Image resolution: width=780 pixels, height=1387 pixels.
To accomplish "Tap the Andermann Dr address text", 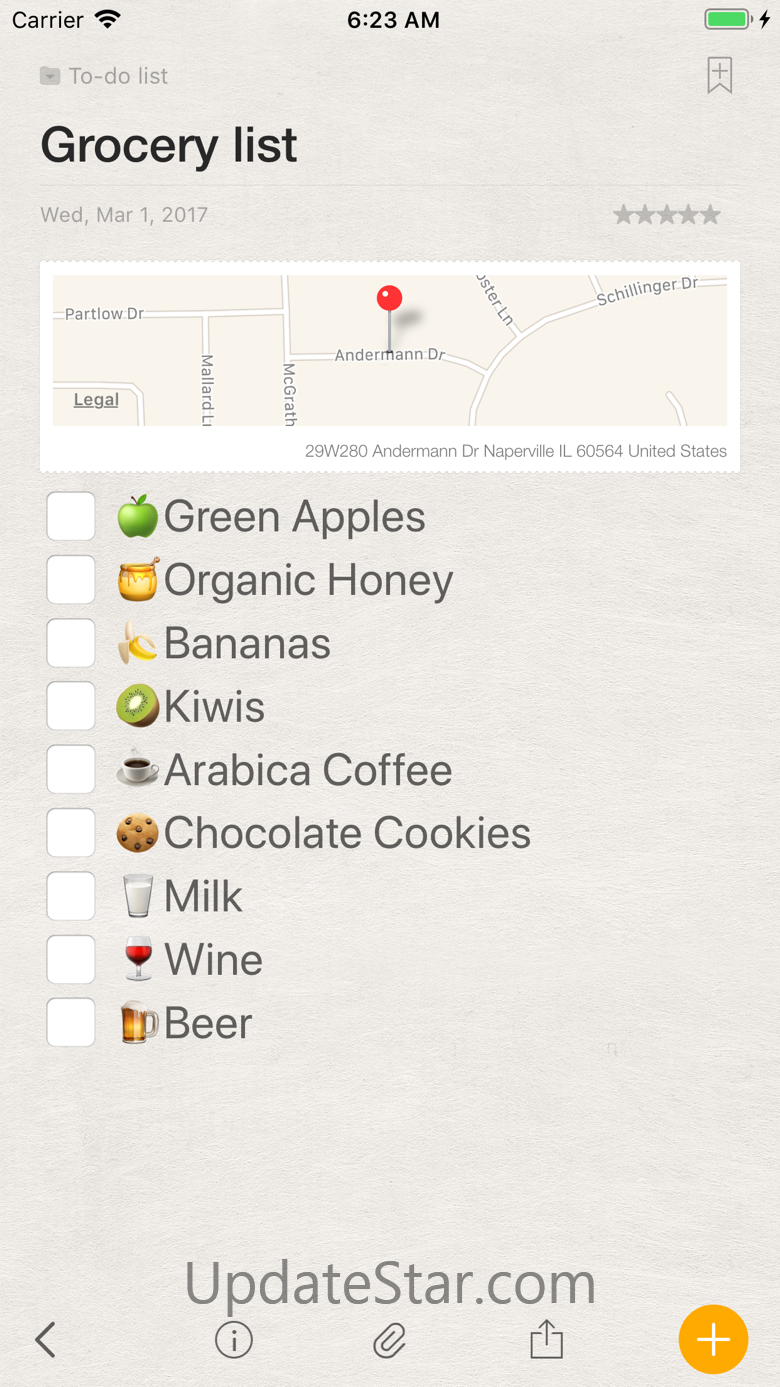I will [515, 451].
